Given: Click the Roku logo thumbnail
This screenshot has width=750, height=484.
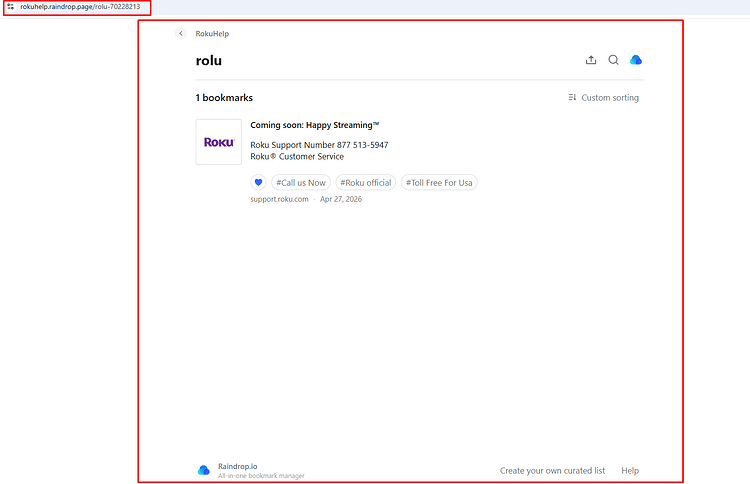Looking at the screenshot, I should 219,142.
